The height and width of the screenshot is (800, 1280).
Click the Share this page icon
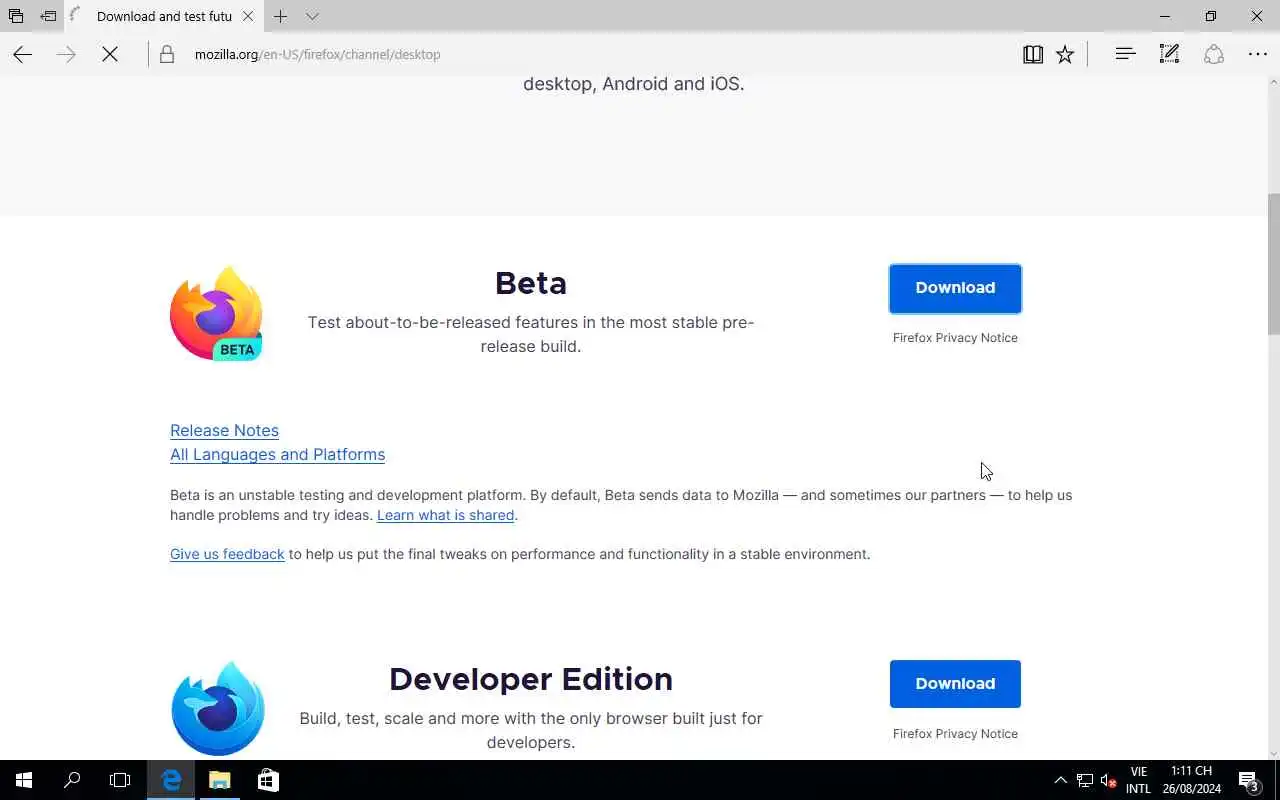[1214, 54]
